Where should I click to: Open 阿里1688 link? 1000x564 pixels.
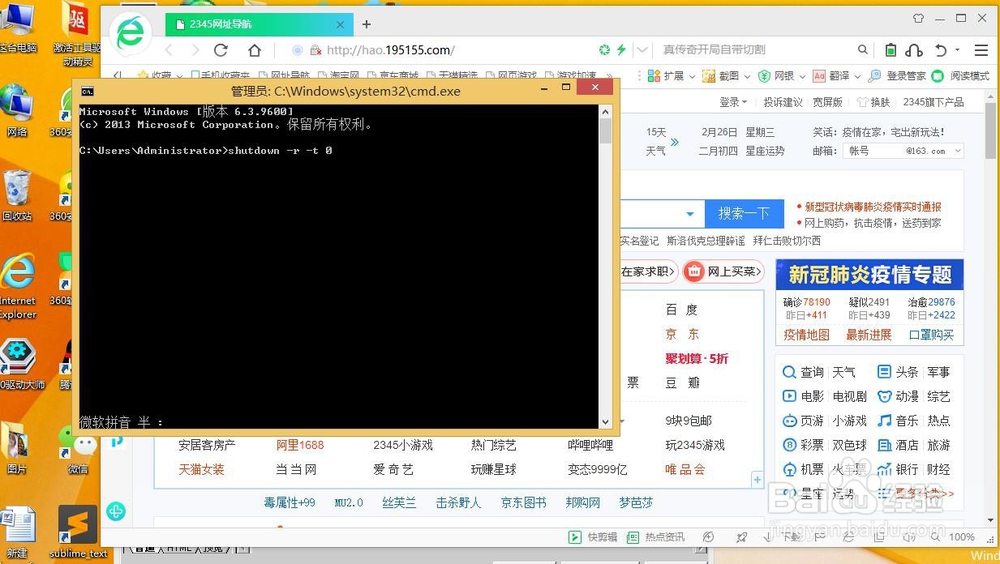click(300, 445)
